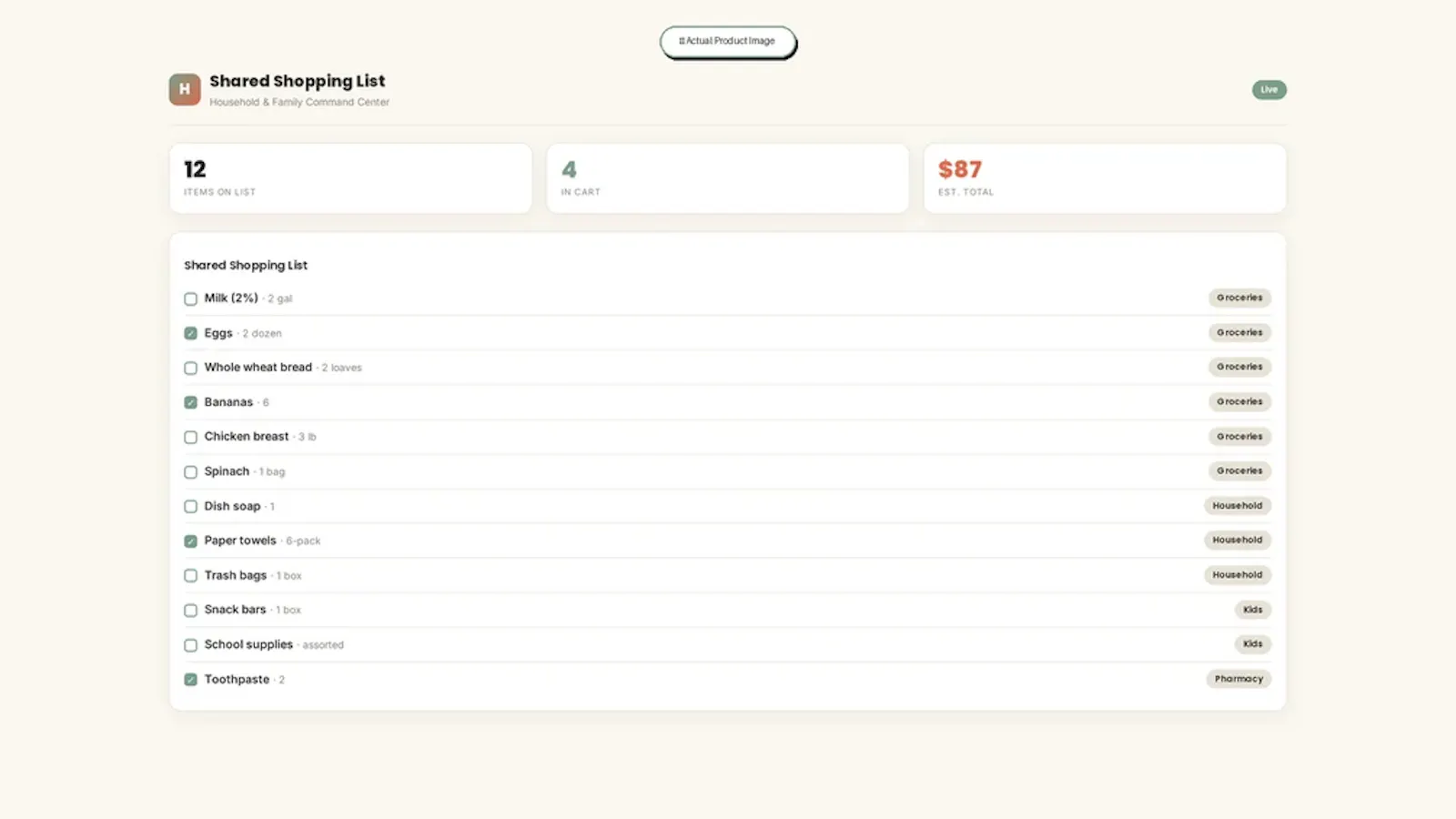Click the 2 gal quantity text

280,298
